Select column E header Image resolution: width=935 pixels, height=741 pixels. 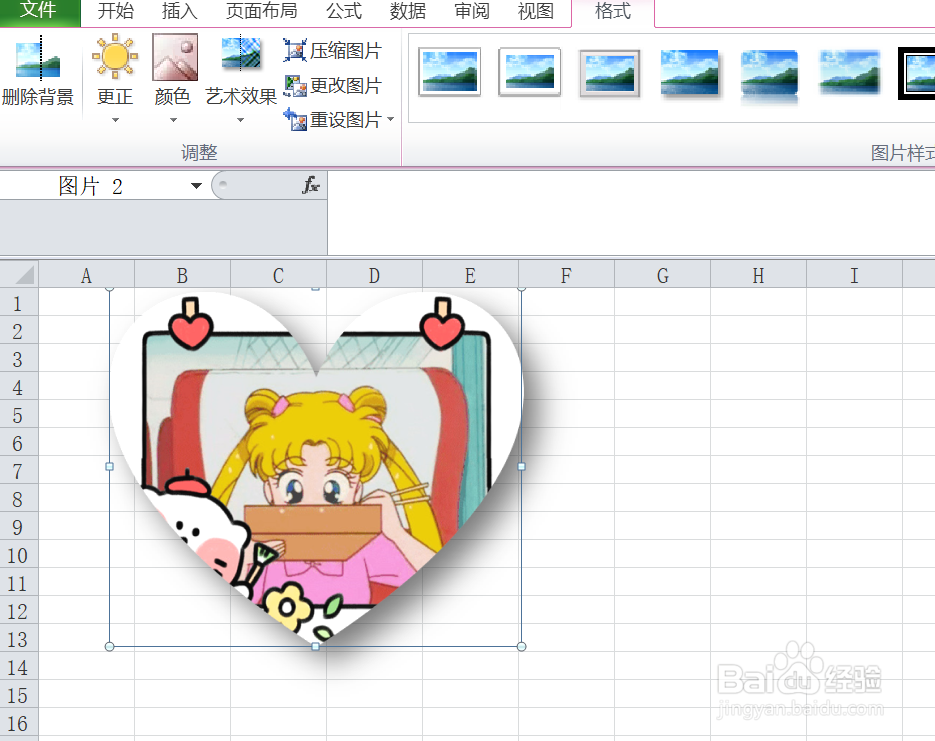(470, 275)
